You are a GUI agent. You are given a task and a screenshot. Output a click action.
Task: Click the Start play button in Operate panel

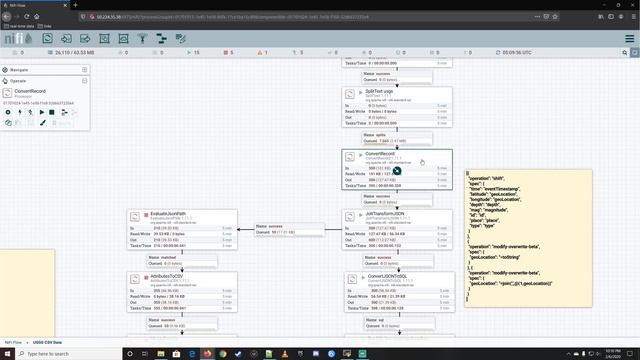pyautogui.click(x=42, y=112)
